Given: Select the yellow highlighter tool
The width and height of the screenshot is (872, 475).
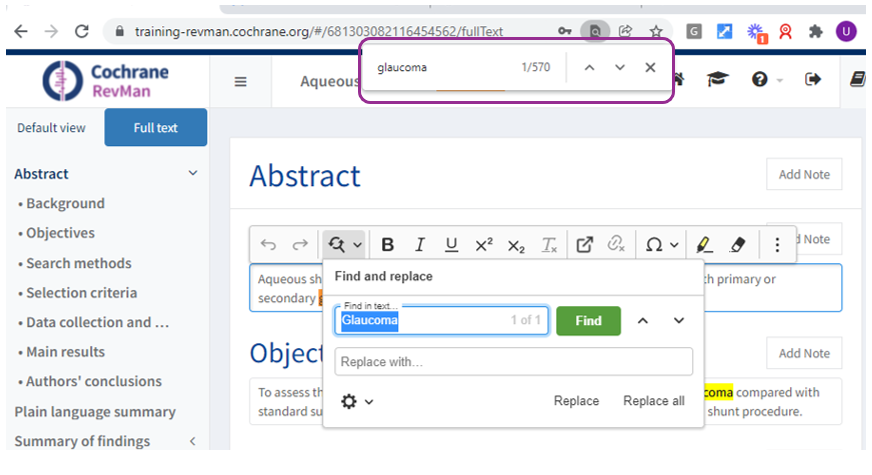Looking at the screenshot, I should tap(704, 245).
